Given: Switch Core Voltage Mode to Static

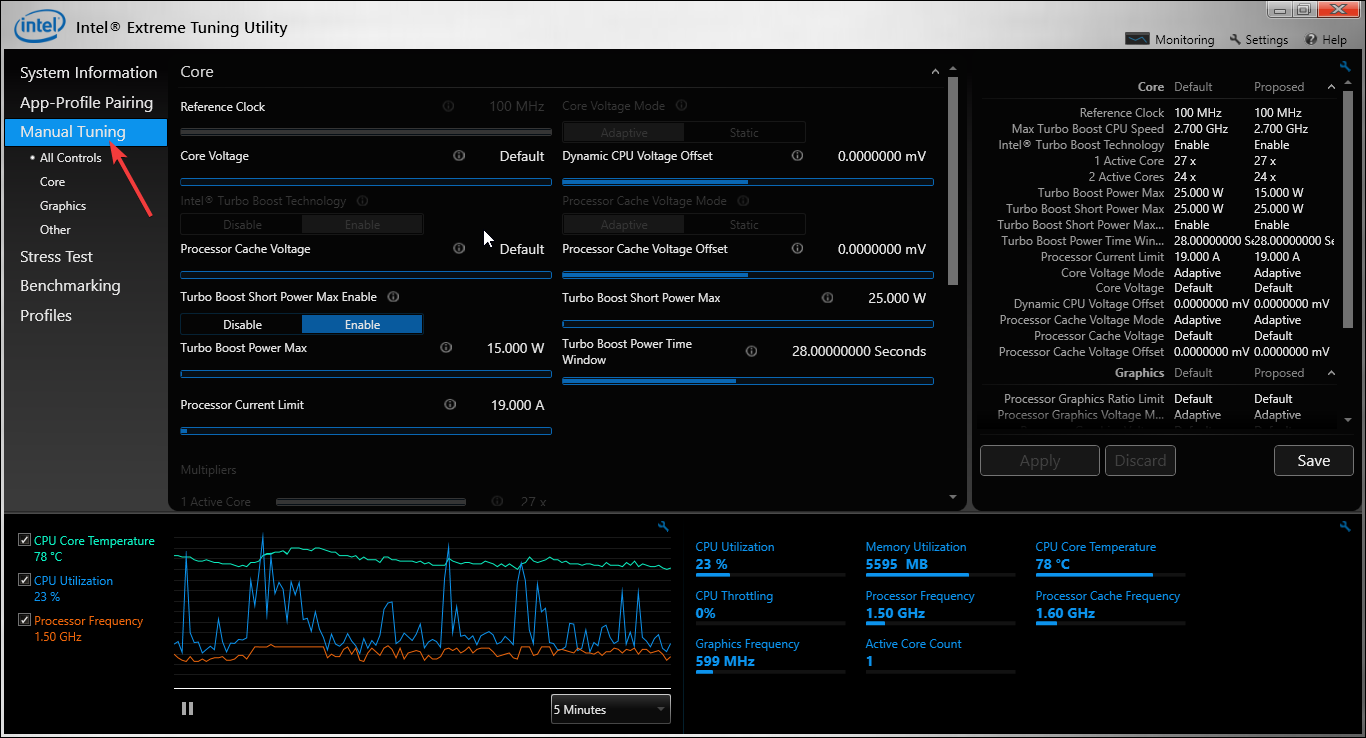Looking at the screenshot, I should click(744, 131).
